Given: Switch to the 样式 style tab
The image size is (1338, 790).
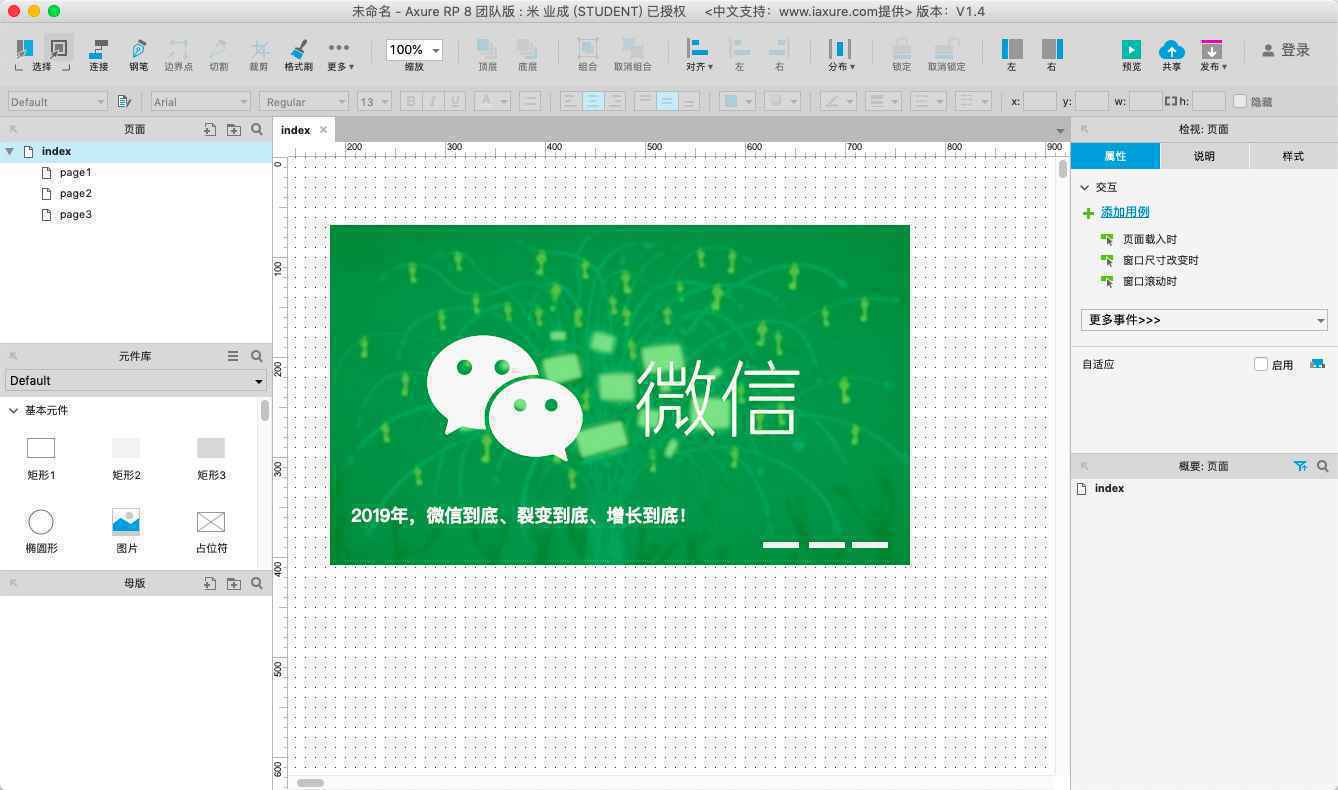Looking at the screenshot, I should point(1293,156).
